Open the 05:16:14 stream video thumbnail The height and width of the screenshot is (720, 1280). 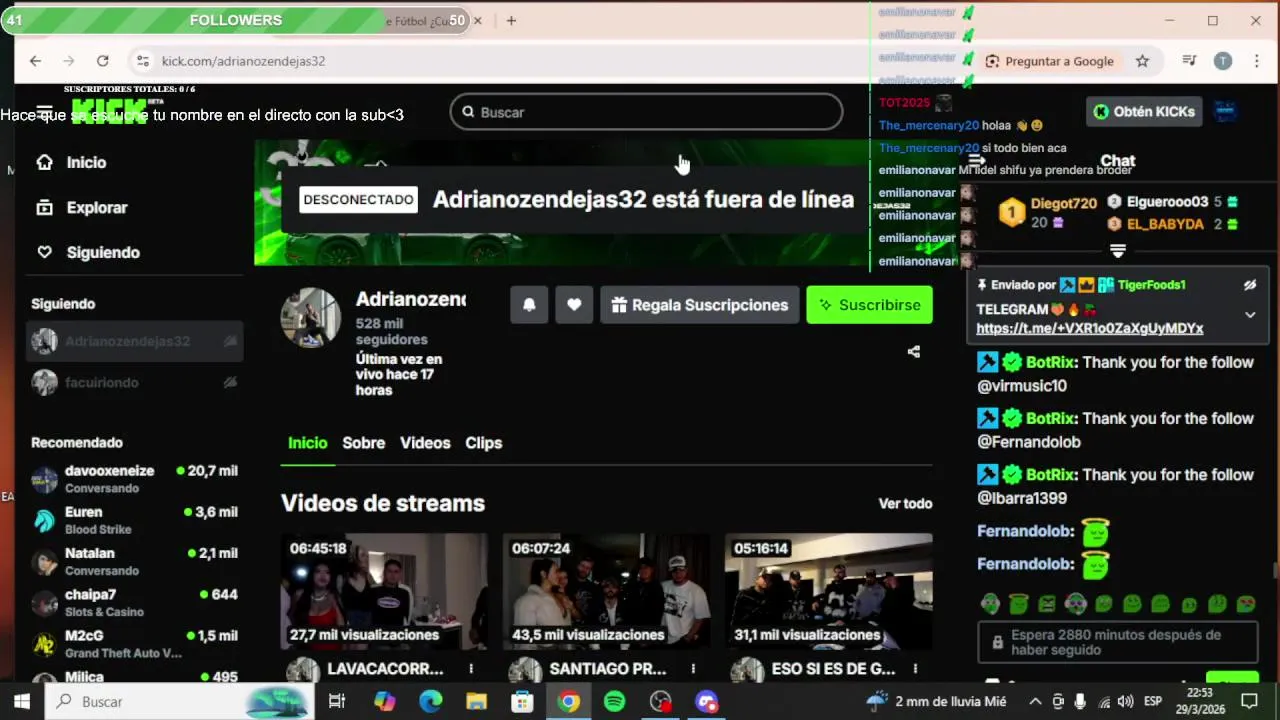pyautogui.click(x=828, y=591)
